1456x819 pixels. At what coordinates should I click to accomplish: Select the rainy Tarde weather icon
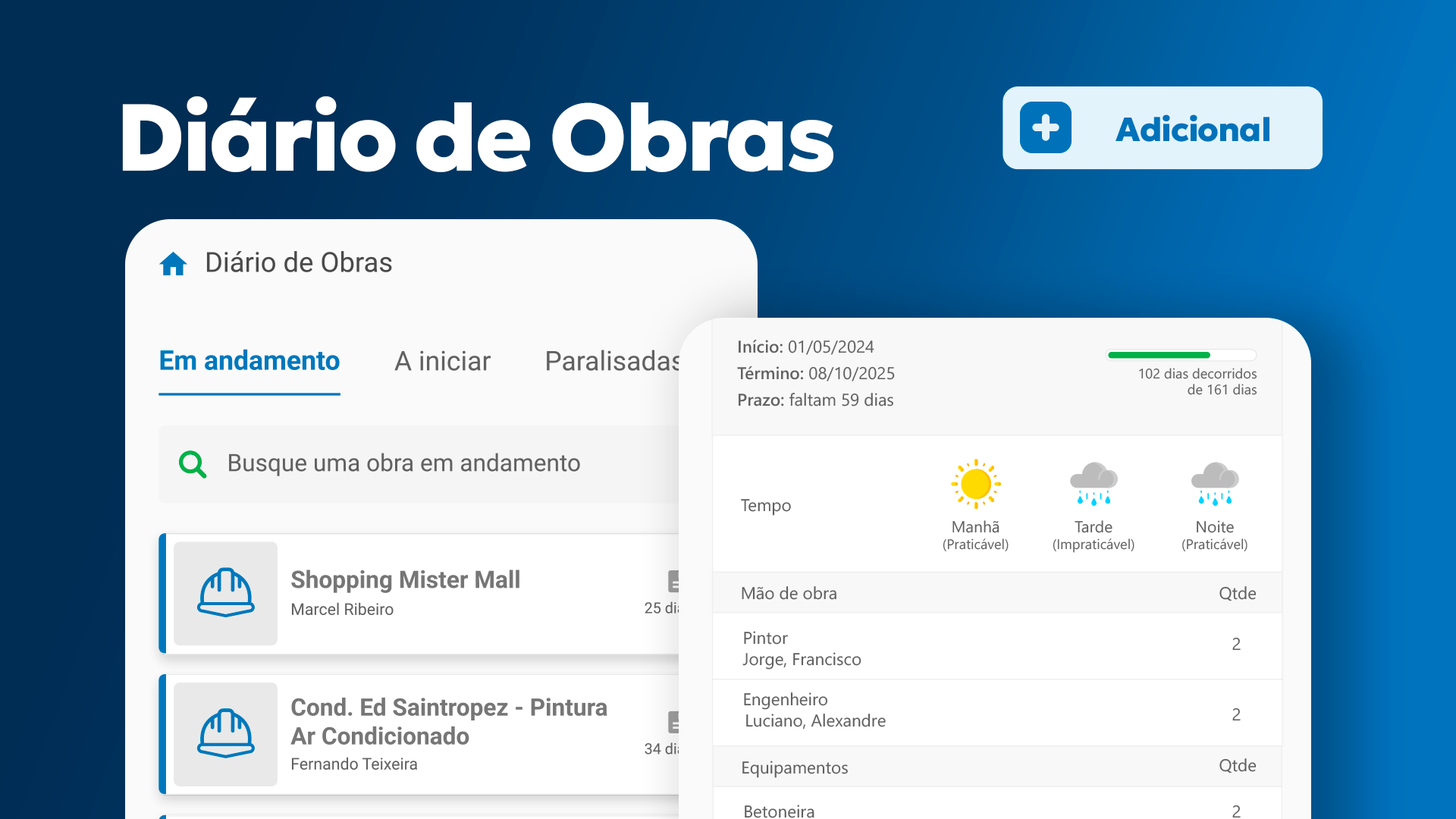coord(1093,484)
